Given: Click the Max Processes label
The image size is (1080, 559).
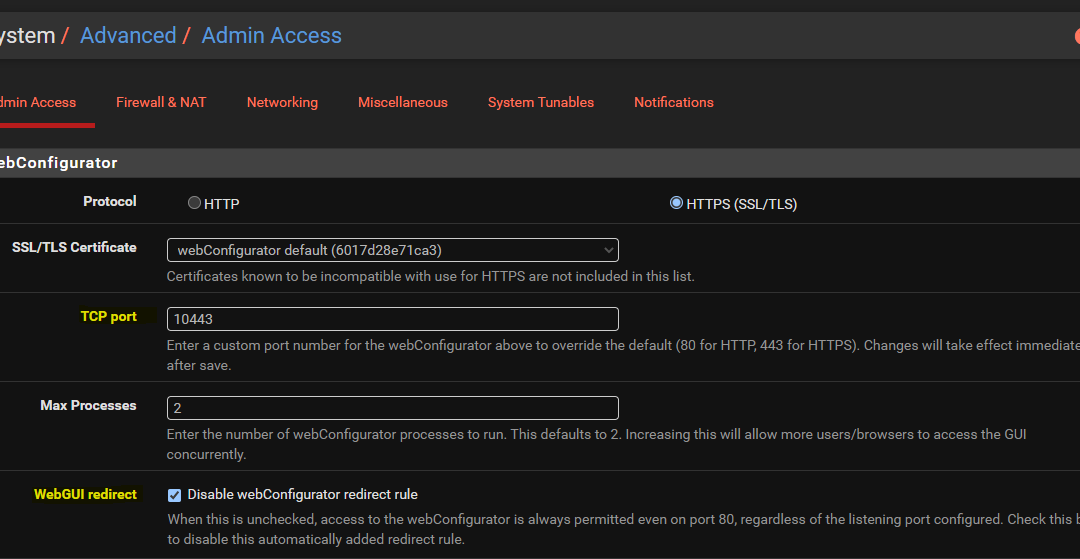Looking at the screenshot, I should coord(88,405).
